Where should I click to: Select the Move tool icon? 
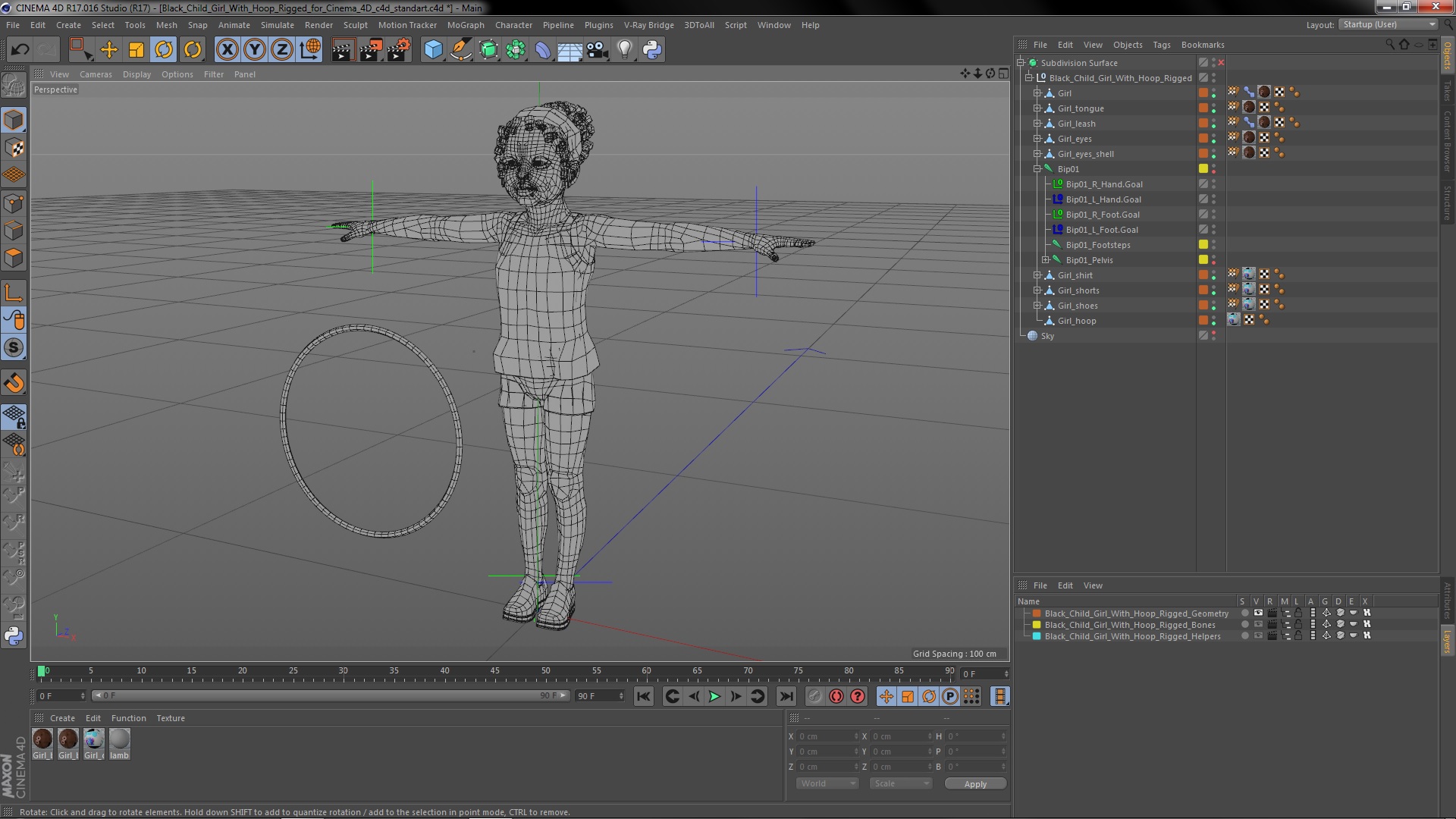109,50
